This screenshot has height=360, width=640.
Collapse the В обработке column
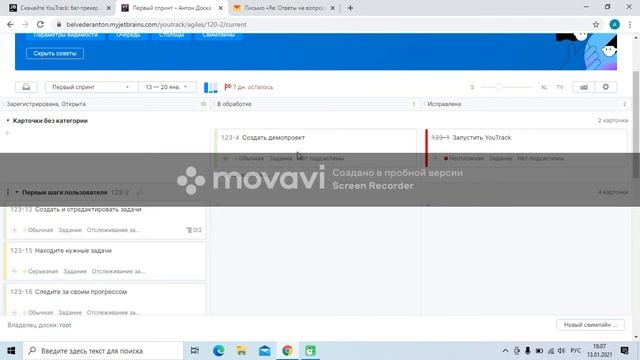tap(214, 104)
